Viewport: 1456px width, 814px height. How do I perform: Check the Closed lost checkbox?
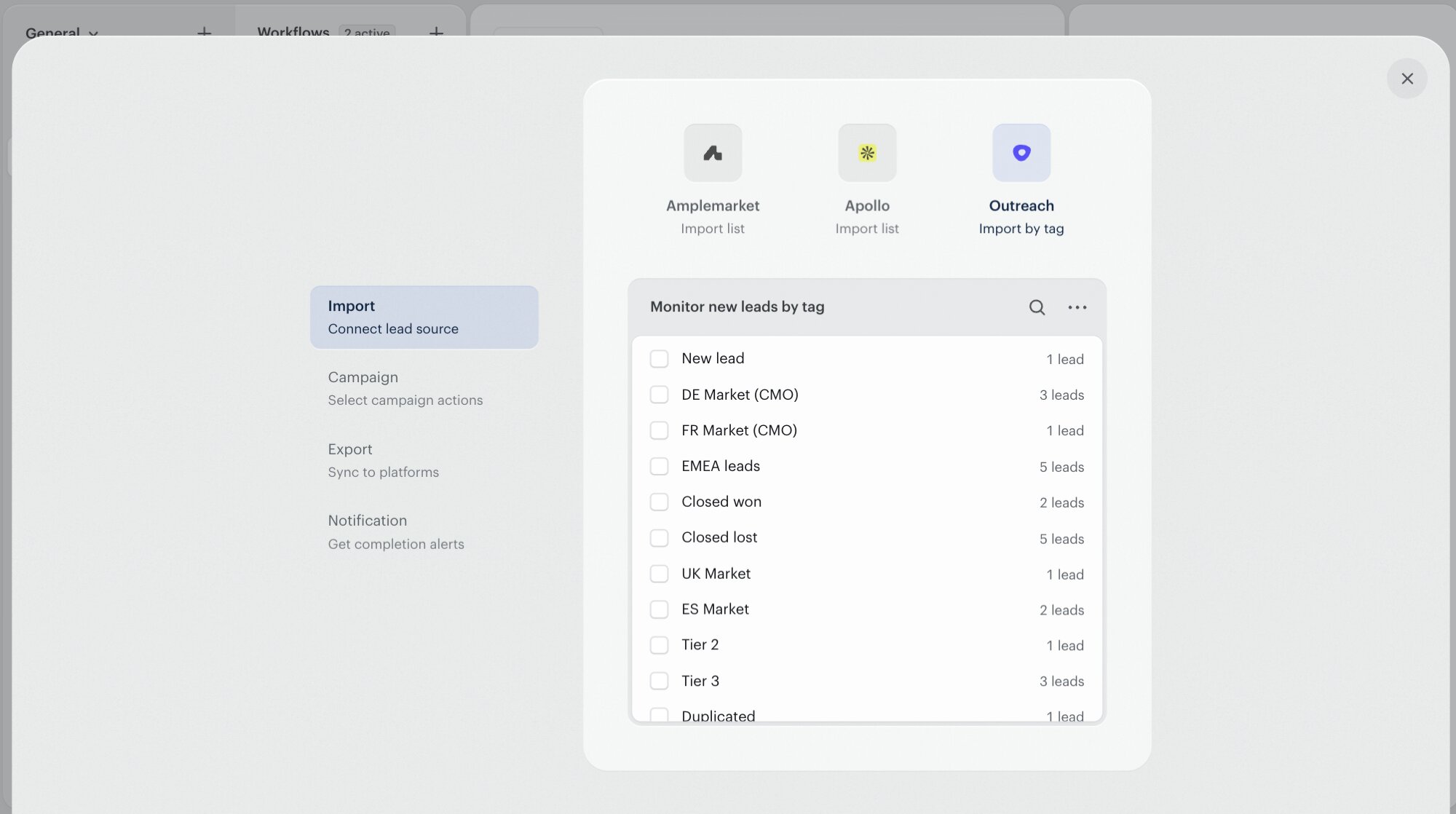pos(659,538)
